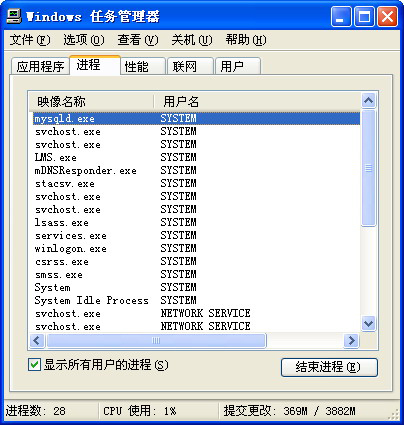This screenshot has height=425, width=404.
Task: Click the vertical scrollbar down arrow
Action: click(x=368, y=323)
